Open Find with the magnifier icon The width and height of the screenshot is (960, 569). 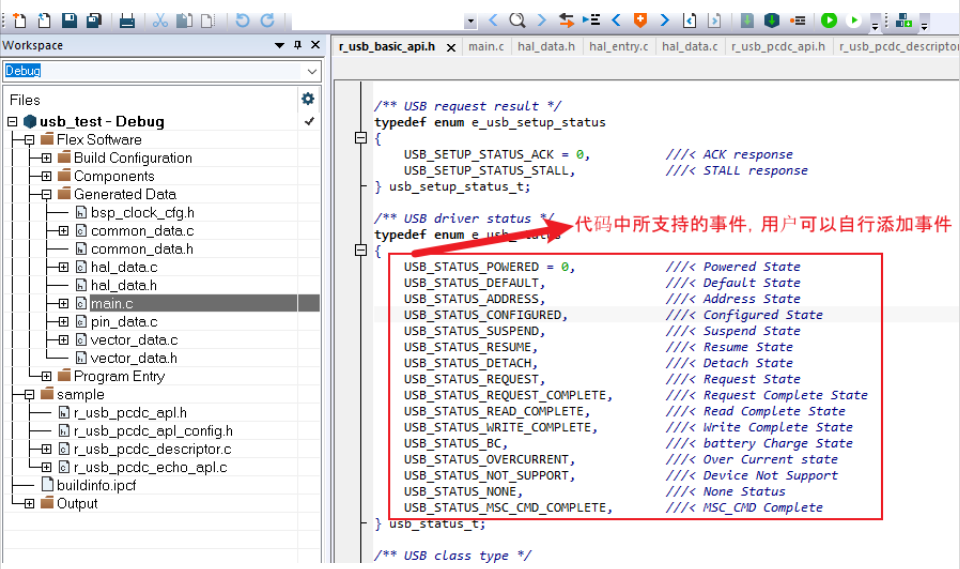pos(517,21)
